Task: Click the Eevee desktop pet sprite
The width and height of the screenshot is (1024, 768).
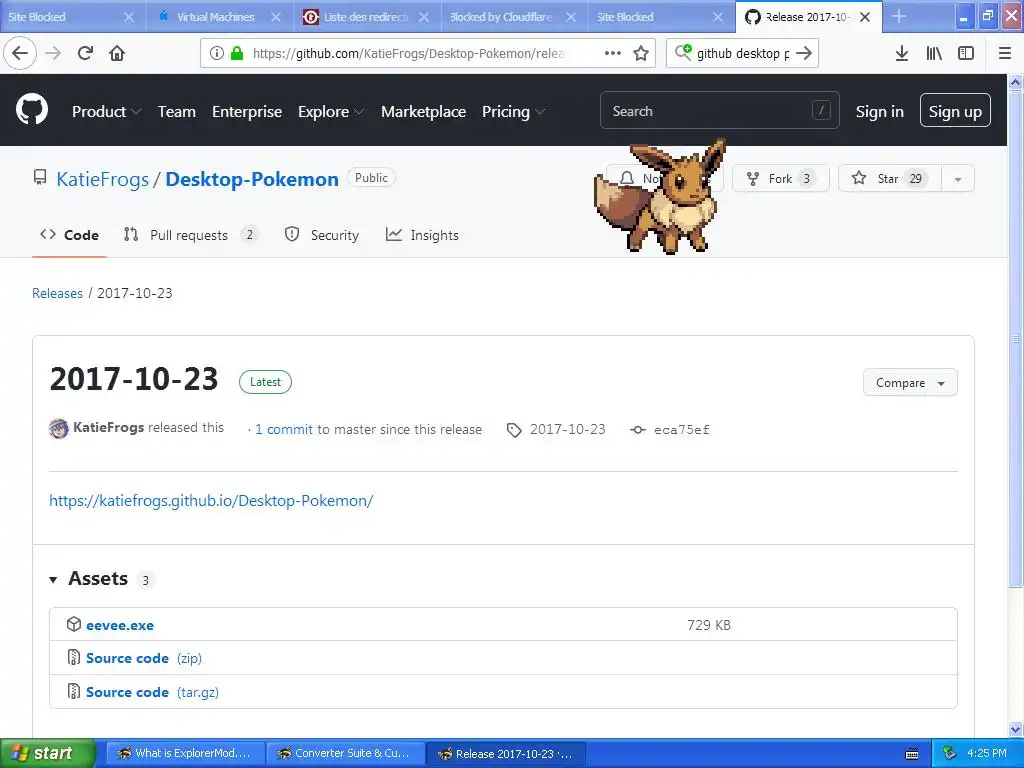Action: (x=660, y=196)
